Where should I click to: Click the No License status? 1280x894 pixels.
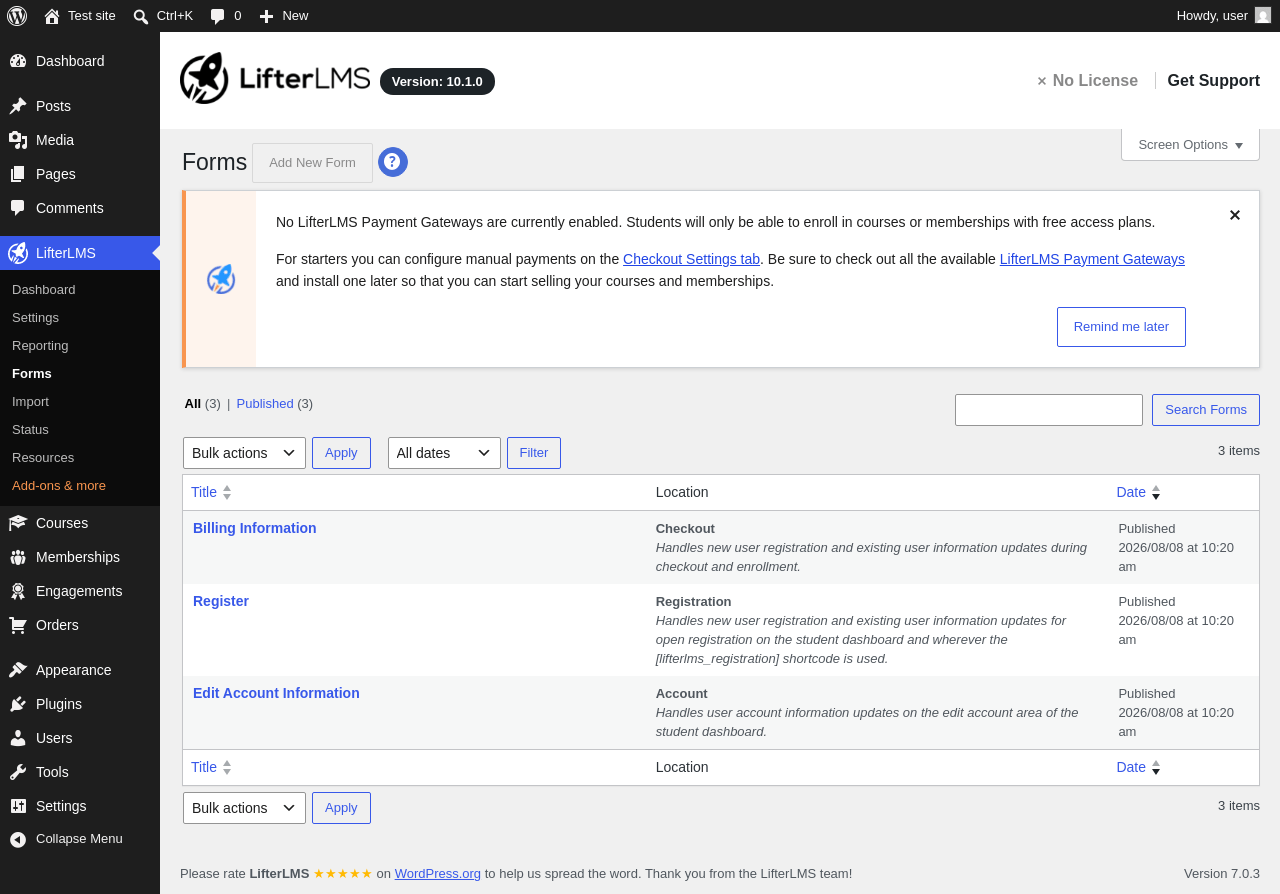coord(1087,81)
